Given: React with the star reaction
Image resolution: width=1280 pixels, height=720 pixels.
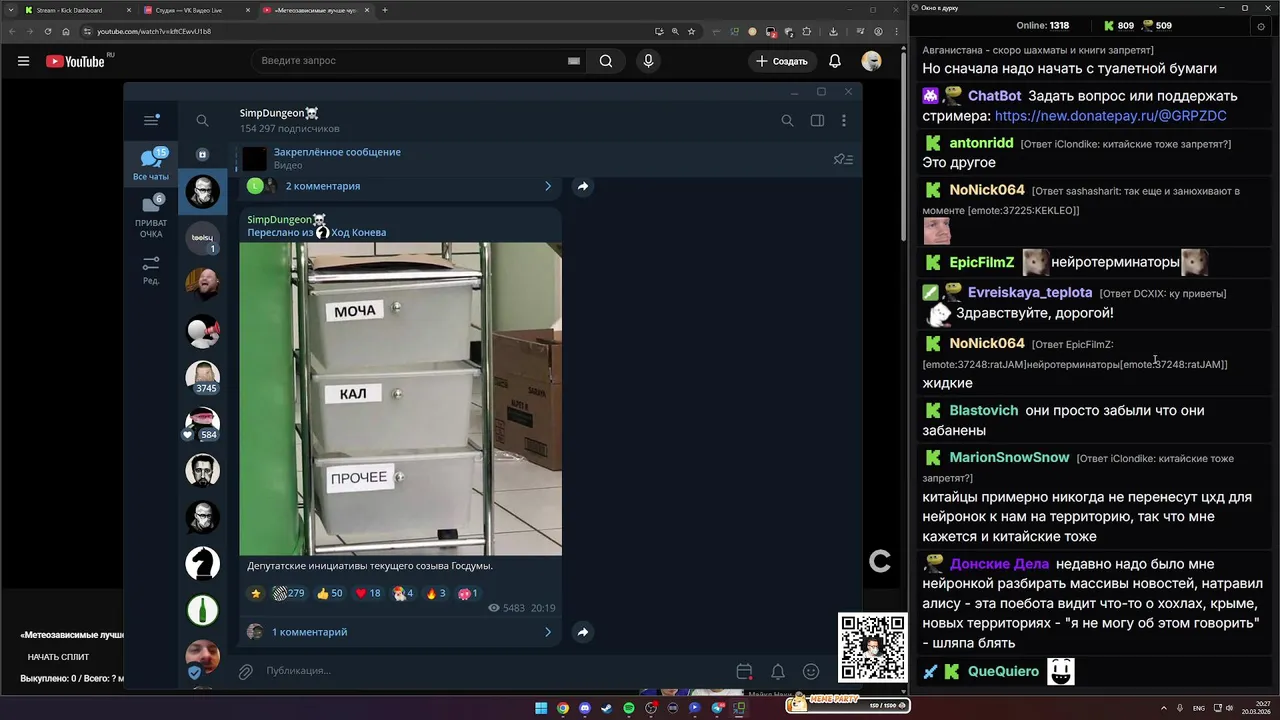Looking at the screenshot, I should pos(256,593).
